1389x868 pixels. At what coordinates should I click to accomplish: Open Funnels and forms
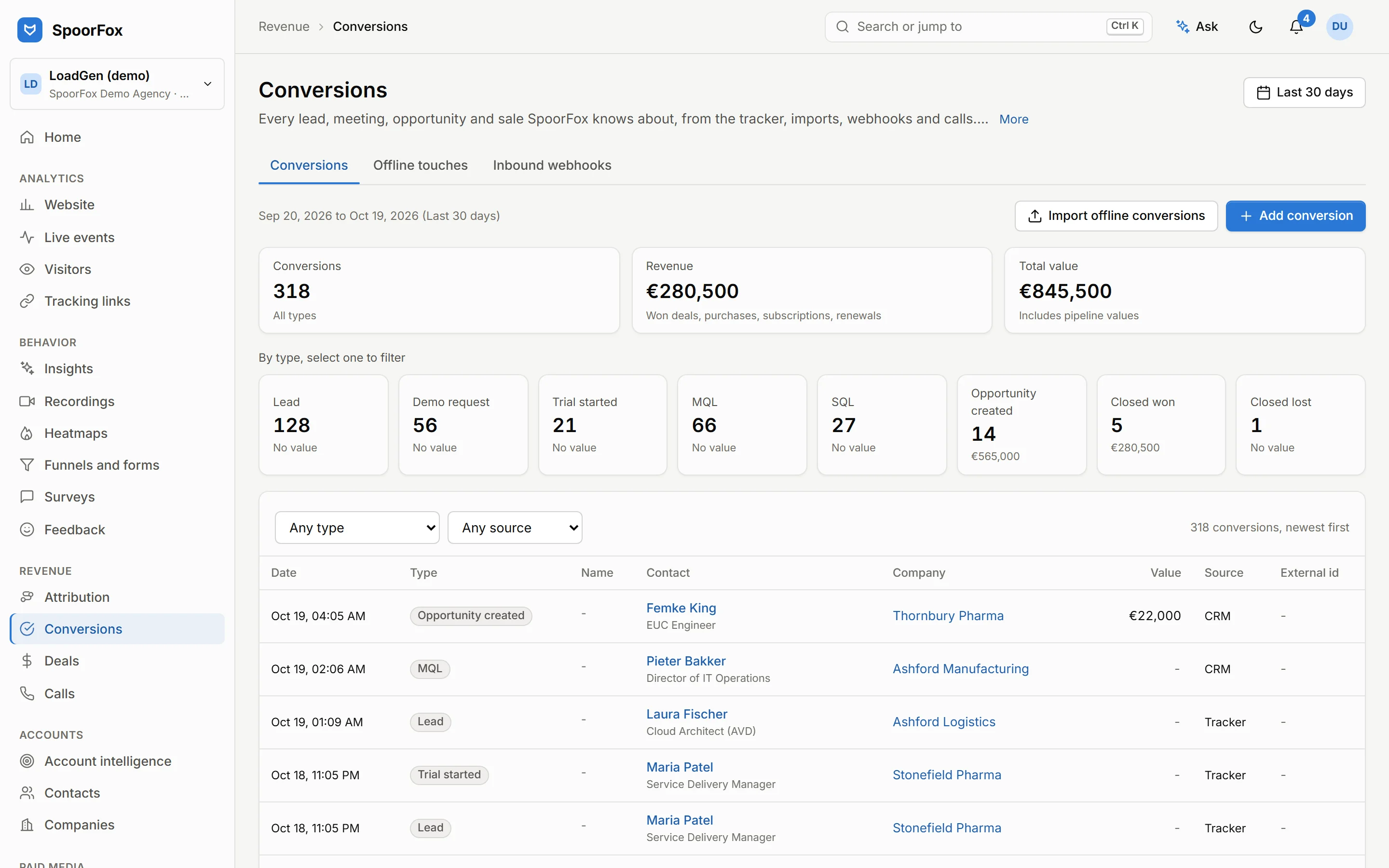point(117,465)
